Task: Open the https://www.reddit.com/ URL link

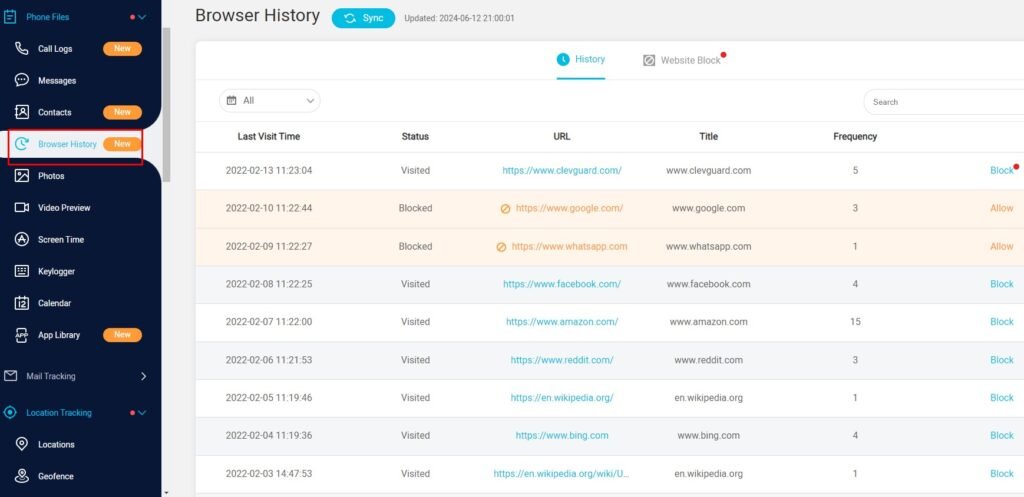Action: (x=562, y=360)
